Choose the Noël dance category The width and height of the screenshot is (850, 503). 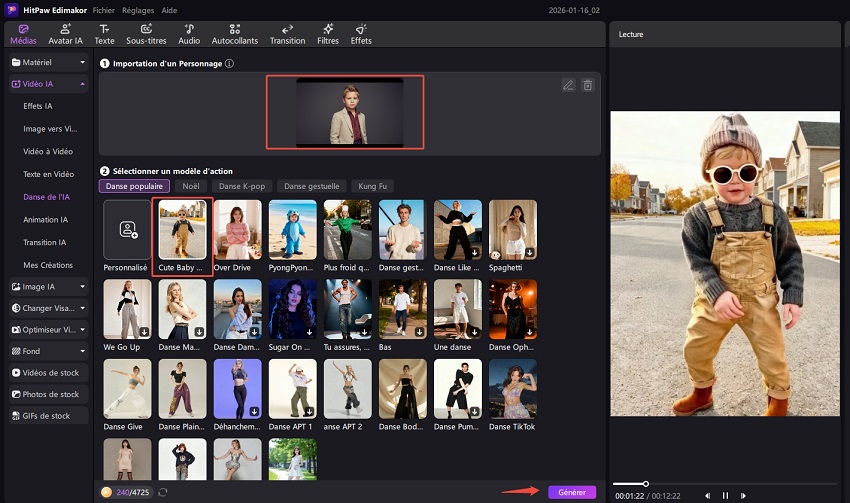tap(189, 186)
